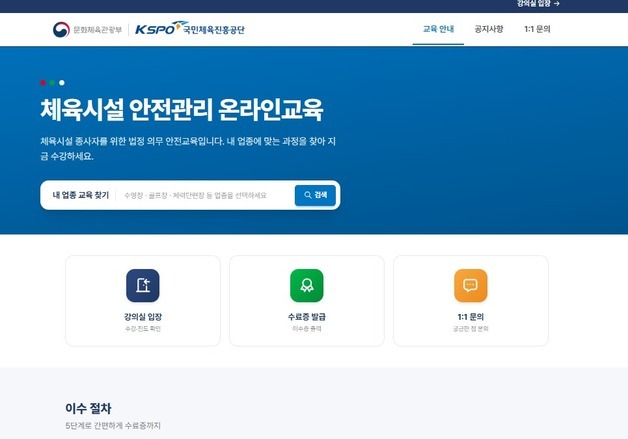628x439 pixels.
Task: Open the 강의실 입장 door icon
Action: point(143,285)
